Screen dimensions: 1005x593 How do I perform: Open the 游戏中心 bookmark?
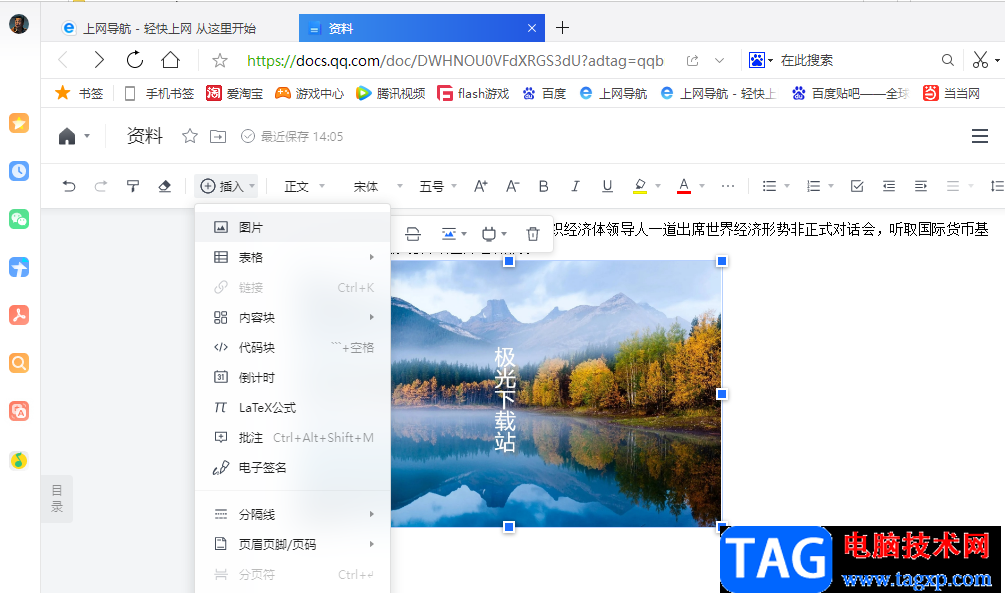point(310,94)
